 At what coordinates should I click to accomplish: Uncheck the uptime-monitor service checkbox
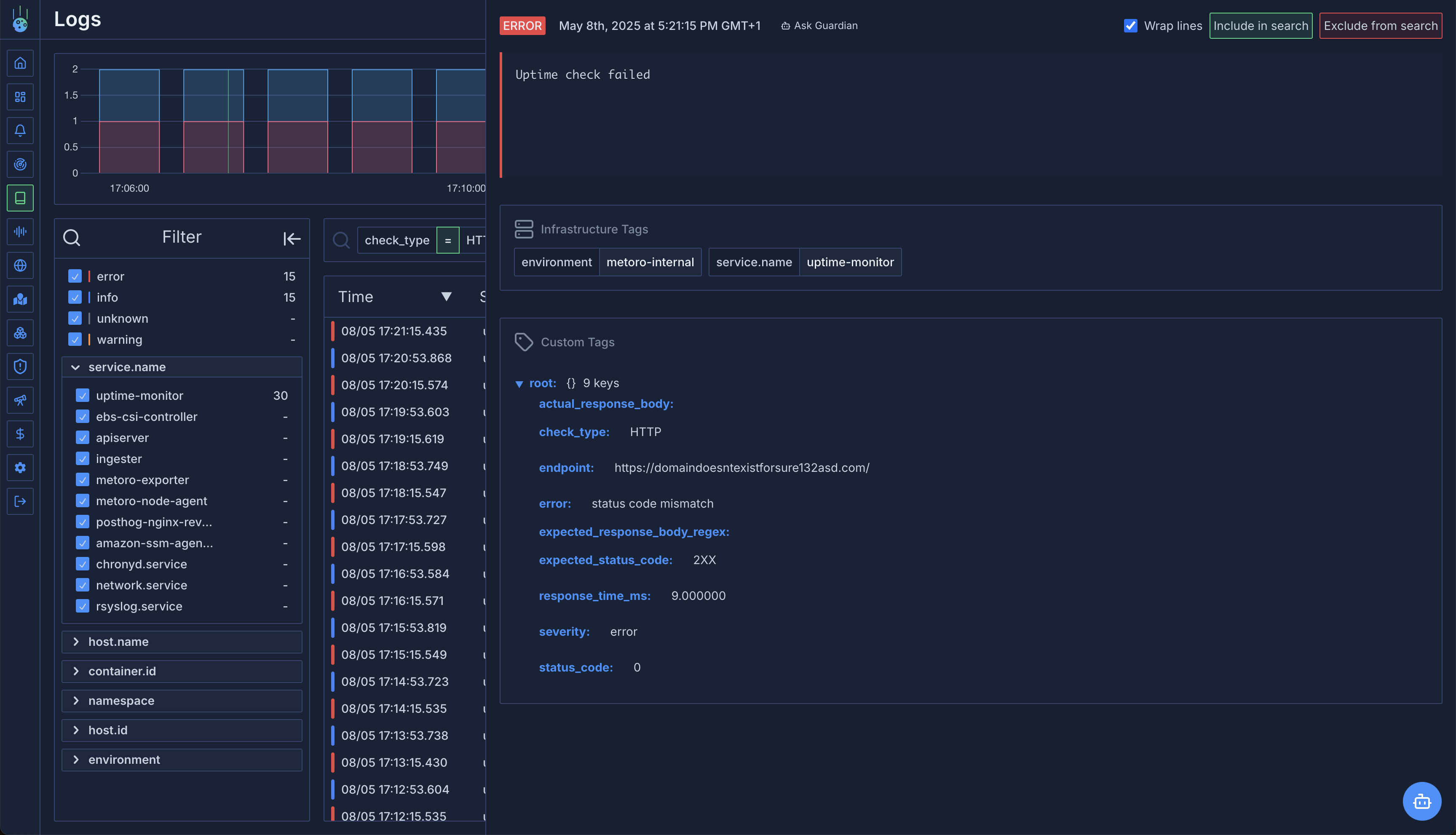[x=83, y=396]
